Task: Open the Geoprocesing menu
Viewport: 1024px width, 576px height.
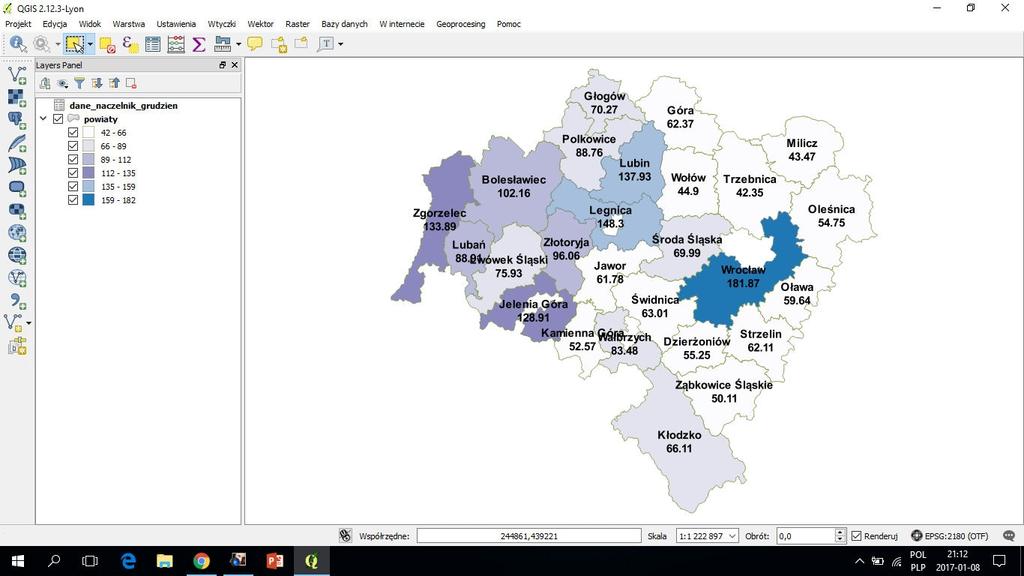Action: tap(460, 24)
